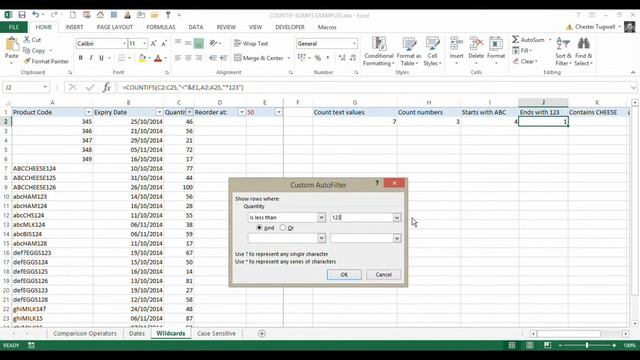Toggle Wrap Text
This screenshot has height=360, width=640.
click(251, 43)
